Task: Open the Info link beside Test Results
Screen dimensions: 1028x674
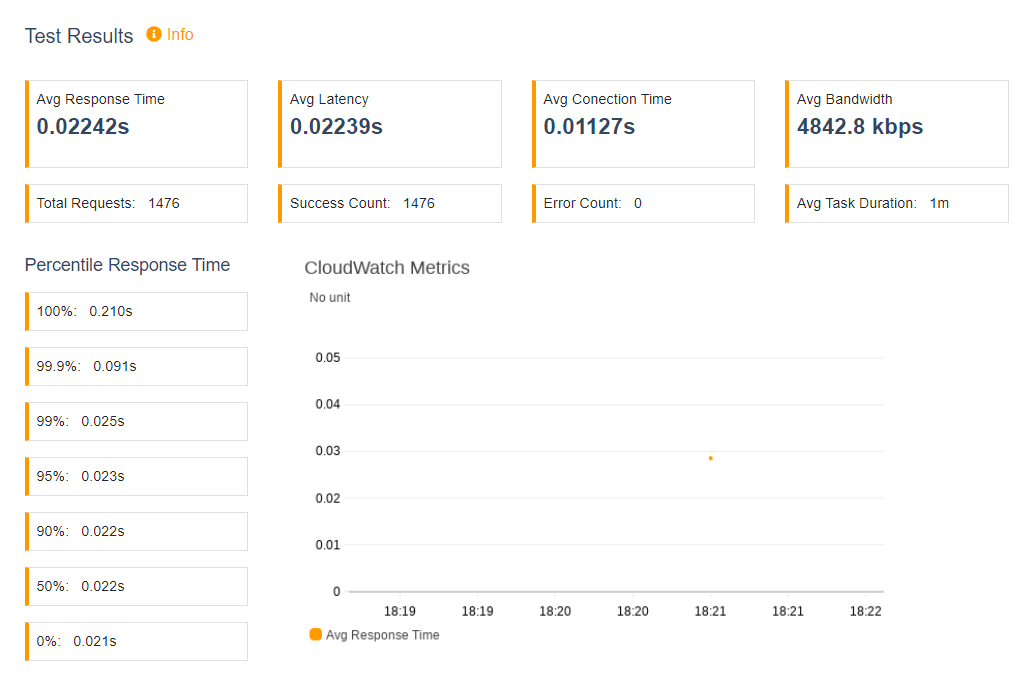Action: pos(180,34)
